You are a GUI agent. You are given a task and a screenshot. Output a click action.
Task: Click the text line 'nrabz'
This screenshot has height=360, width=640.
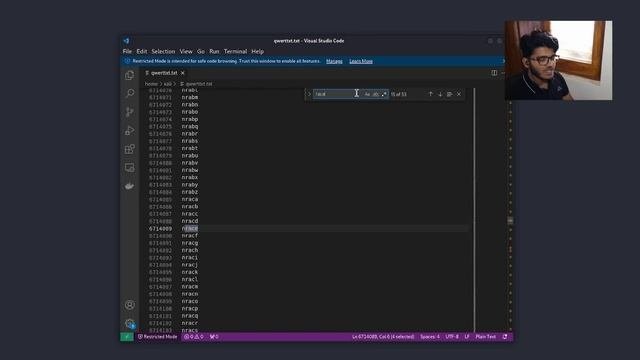click(x=190, y=192)
